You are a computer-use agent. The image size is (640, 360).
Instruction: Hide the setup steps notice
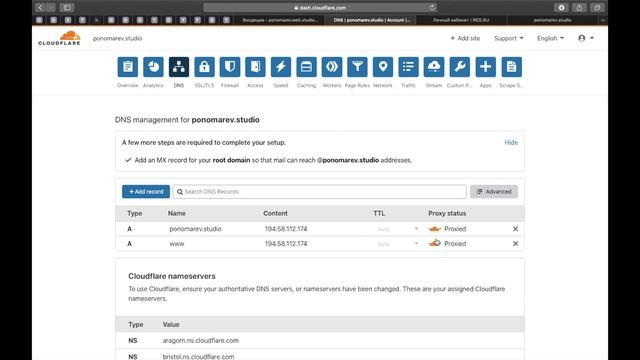[x=511, y=142]
